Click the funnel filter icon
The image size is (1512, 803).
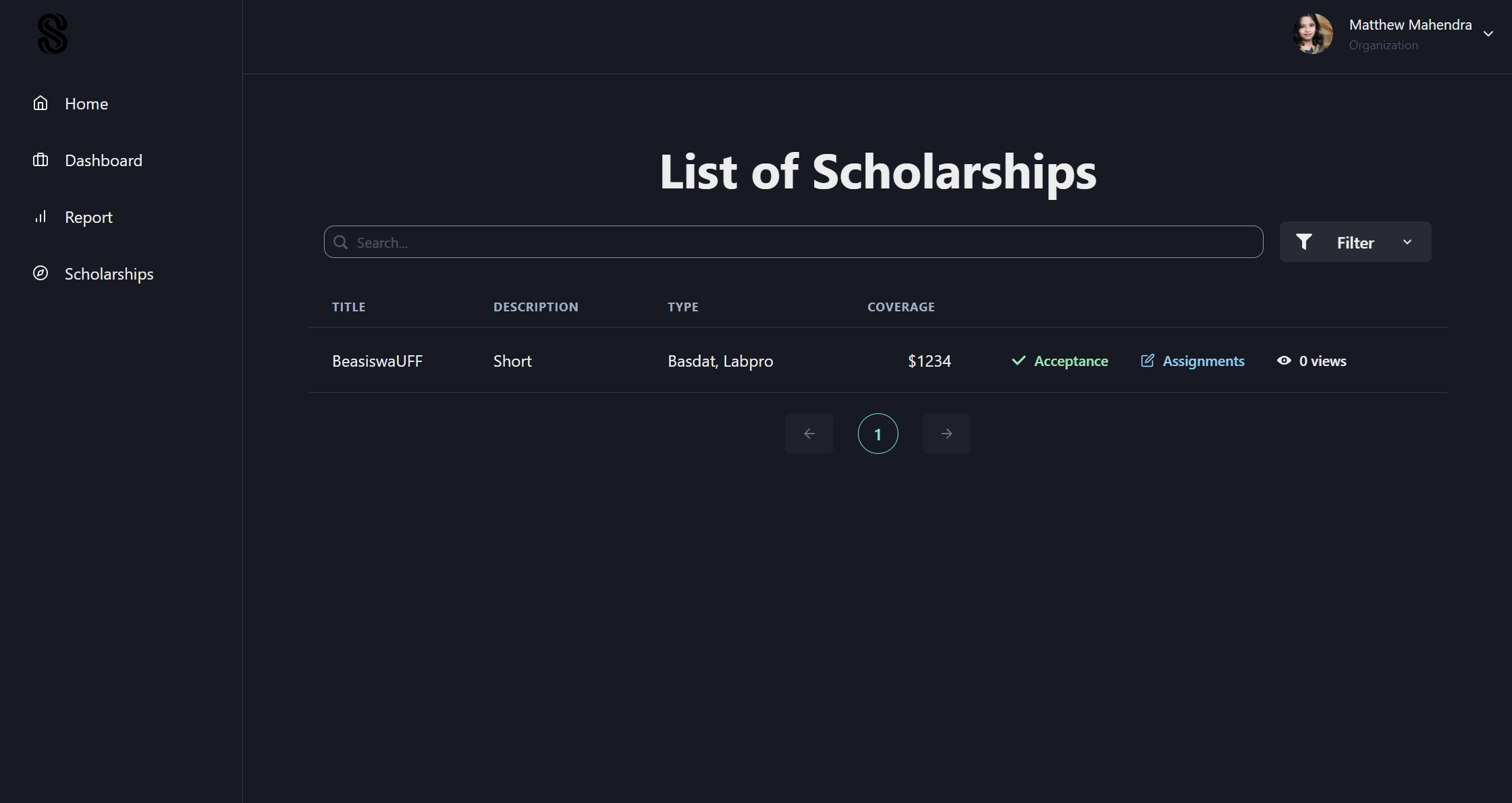pyautogui.click(x=1304, y=242)
